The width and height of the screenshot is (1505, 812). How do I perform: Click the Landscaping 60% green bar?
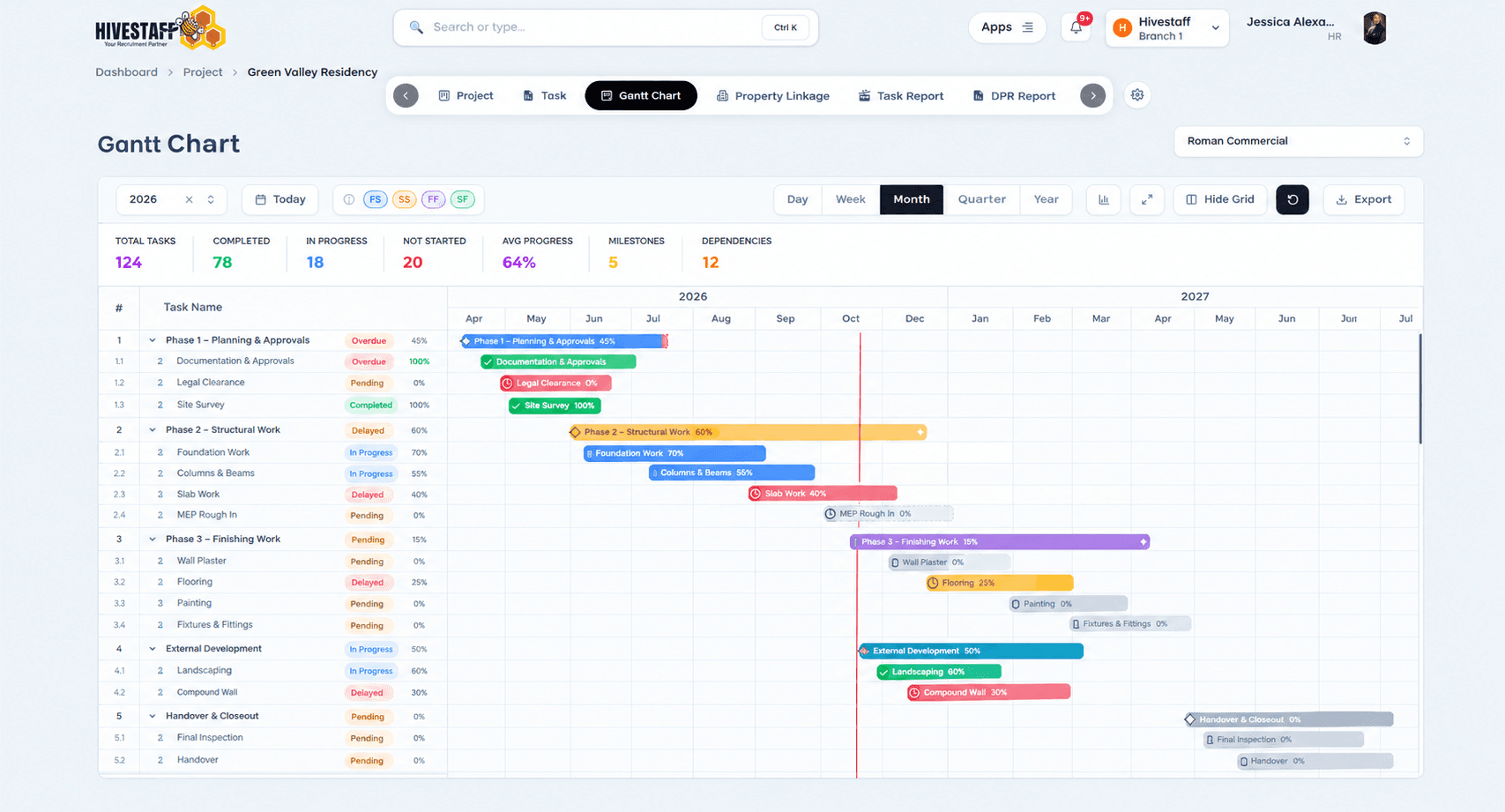click(939, 672)
